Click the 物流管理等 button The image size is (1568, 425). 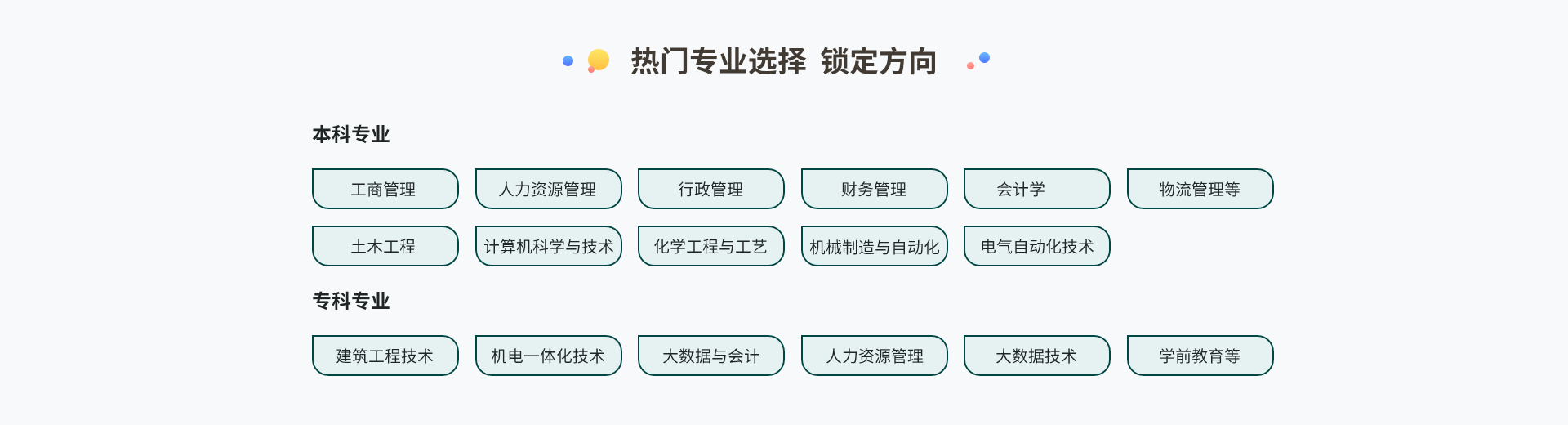pos(1200,189)
